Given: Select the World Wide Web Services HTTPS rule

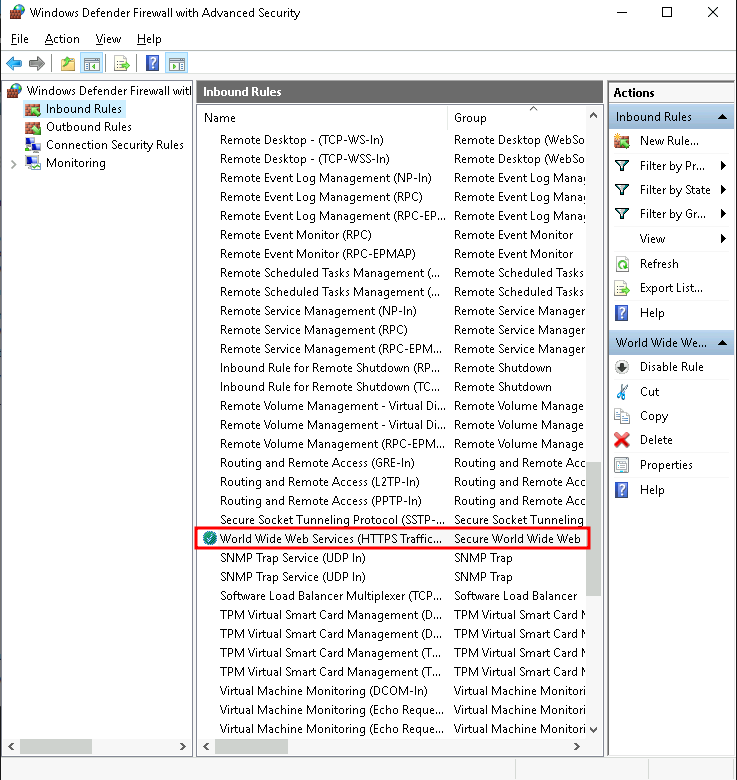Looking at the screenshot, I should coord(392,539).
